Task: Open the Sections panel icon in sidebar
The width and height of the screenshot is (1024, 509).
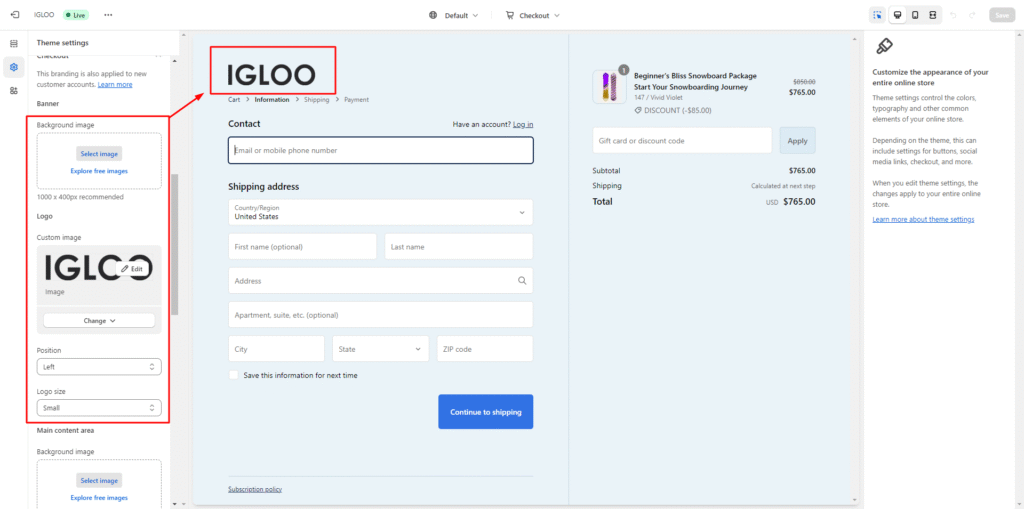Action: click(14, 44)
